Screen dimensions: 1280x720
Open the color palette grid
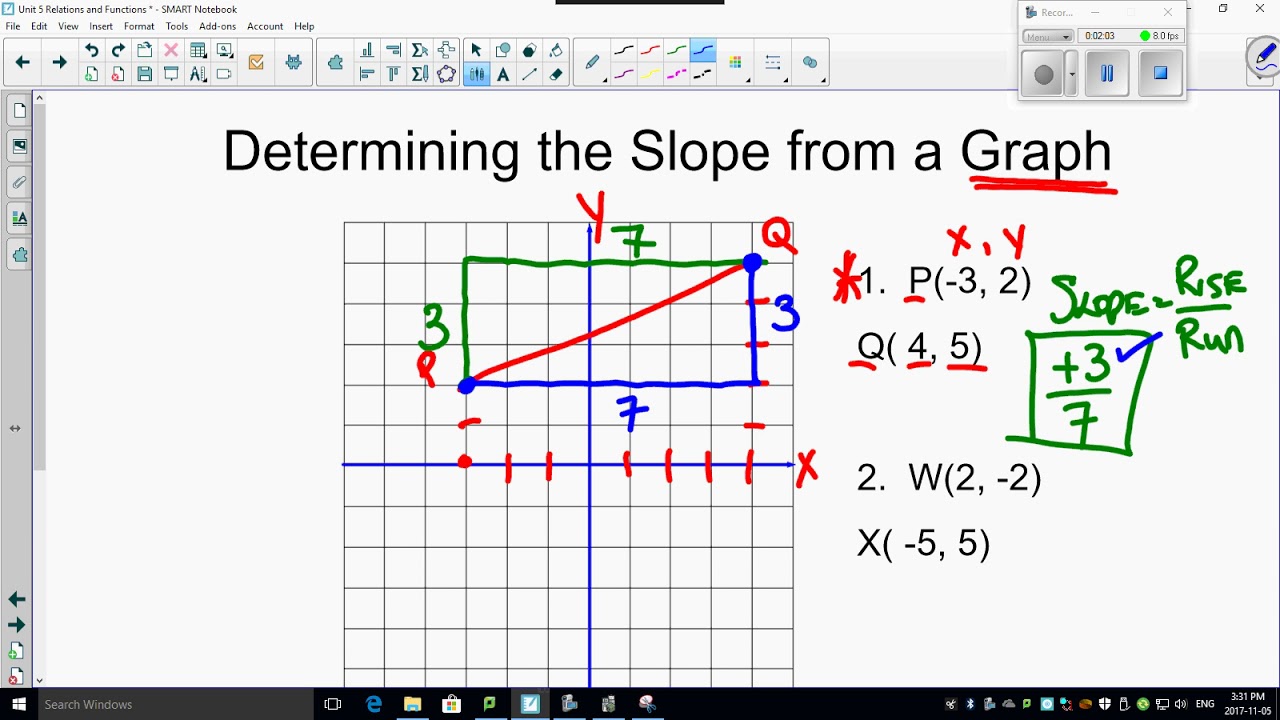pyautogui.click(x=736, y=62)
